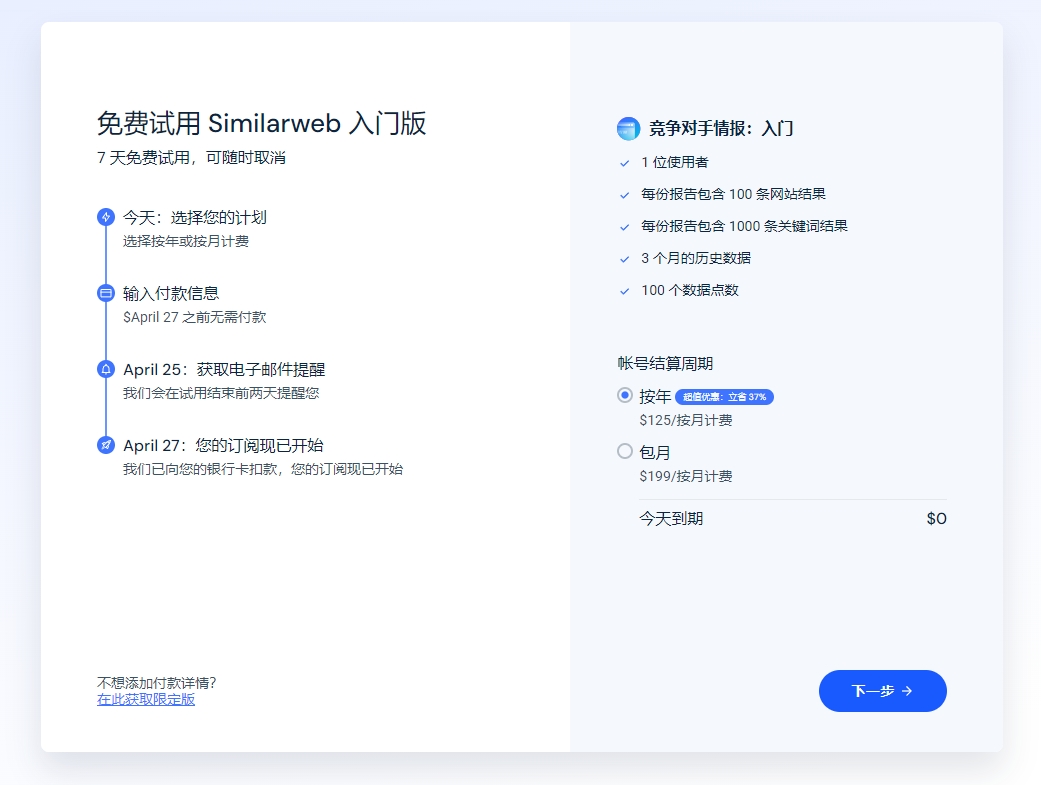Click the 超值优惠：立省 37% badge

[x=724, y=396]
